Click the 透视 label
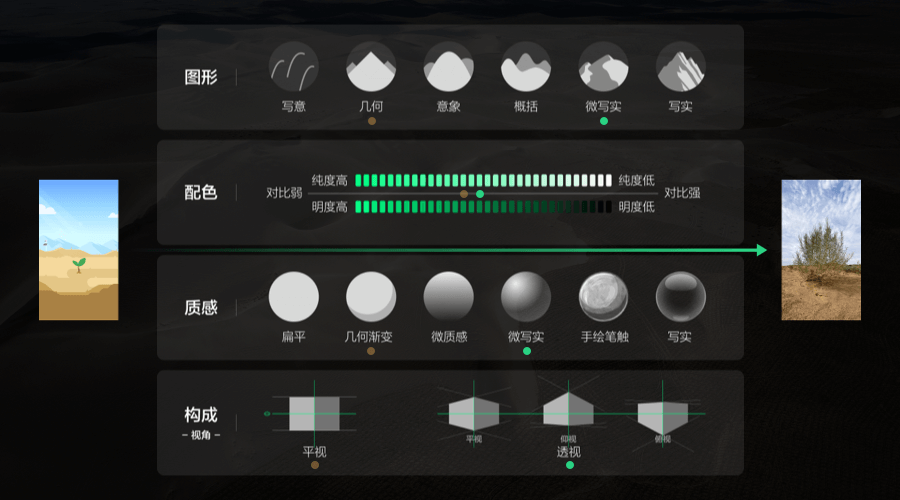This screenshot has width=900, height=500. pos(569,452)
